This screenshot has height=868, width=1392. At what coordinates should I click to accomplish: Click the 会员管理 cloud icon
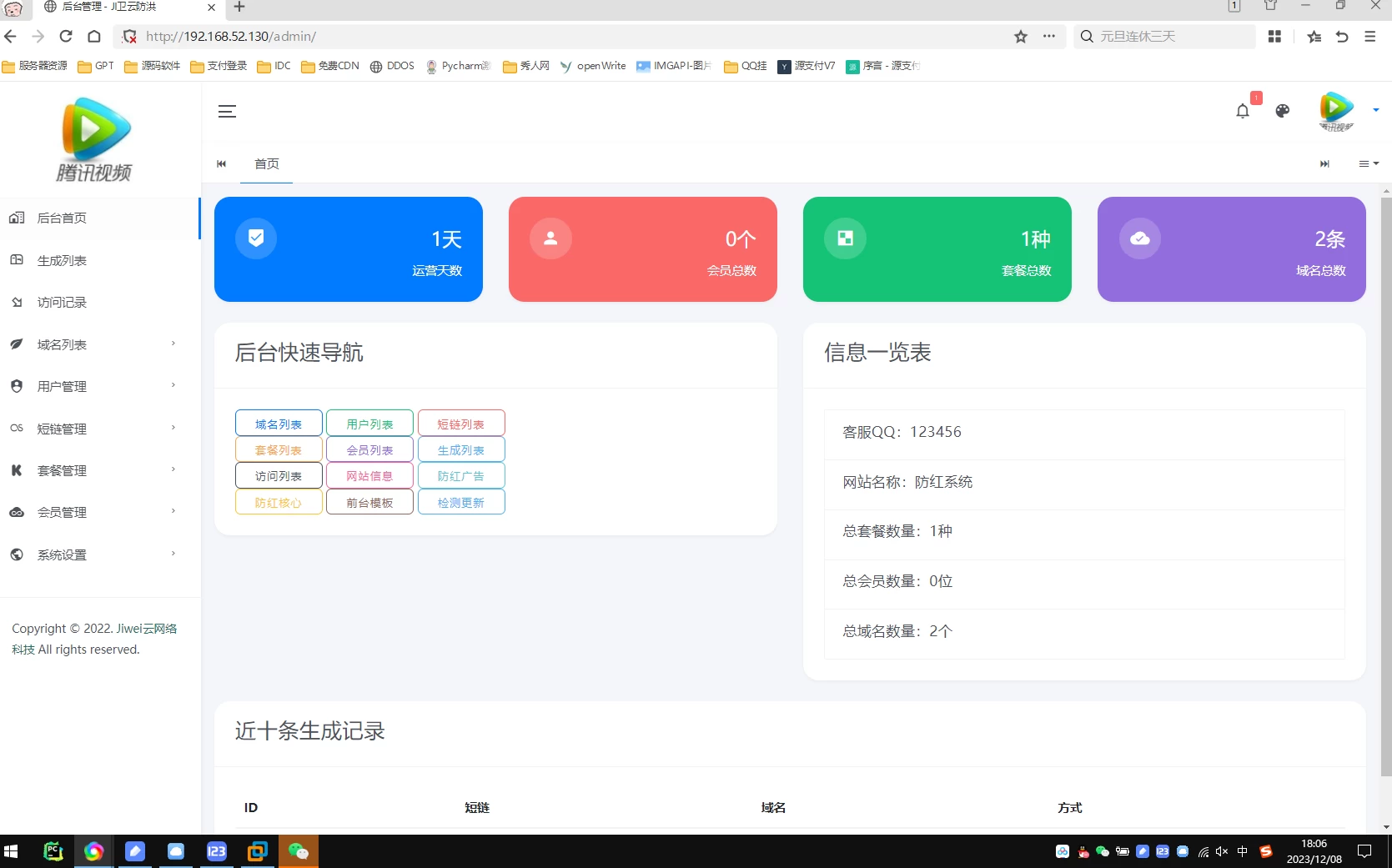coord(17,512)
